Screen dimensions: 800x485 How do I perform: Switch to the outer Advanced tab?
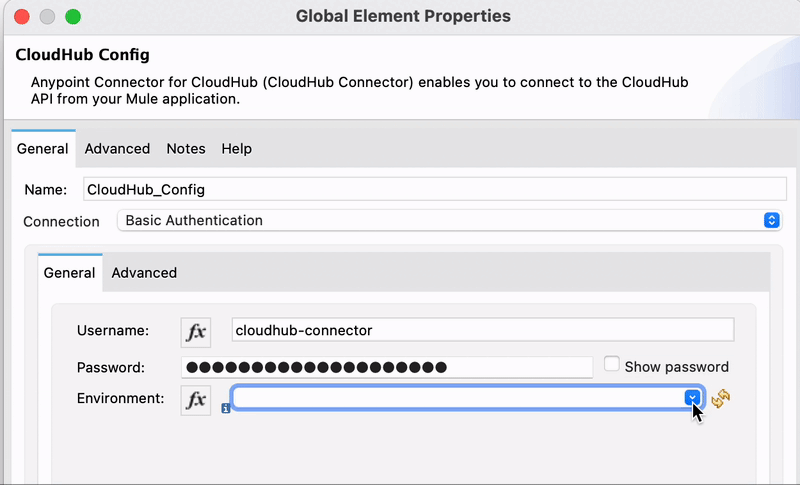click(x=117, y=148)
